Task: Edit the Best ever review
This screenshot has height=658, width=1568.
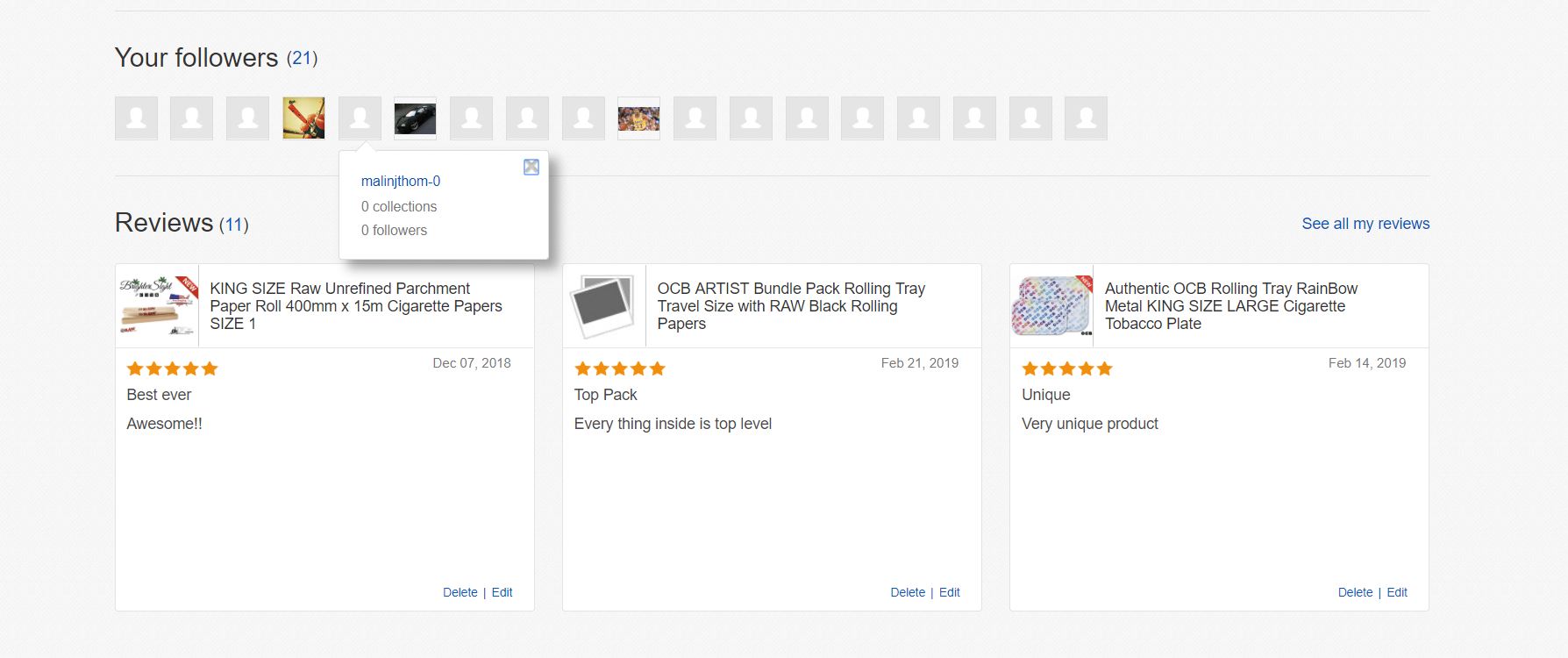Action: pos(502,592)
